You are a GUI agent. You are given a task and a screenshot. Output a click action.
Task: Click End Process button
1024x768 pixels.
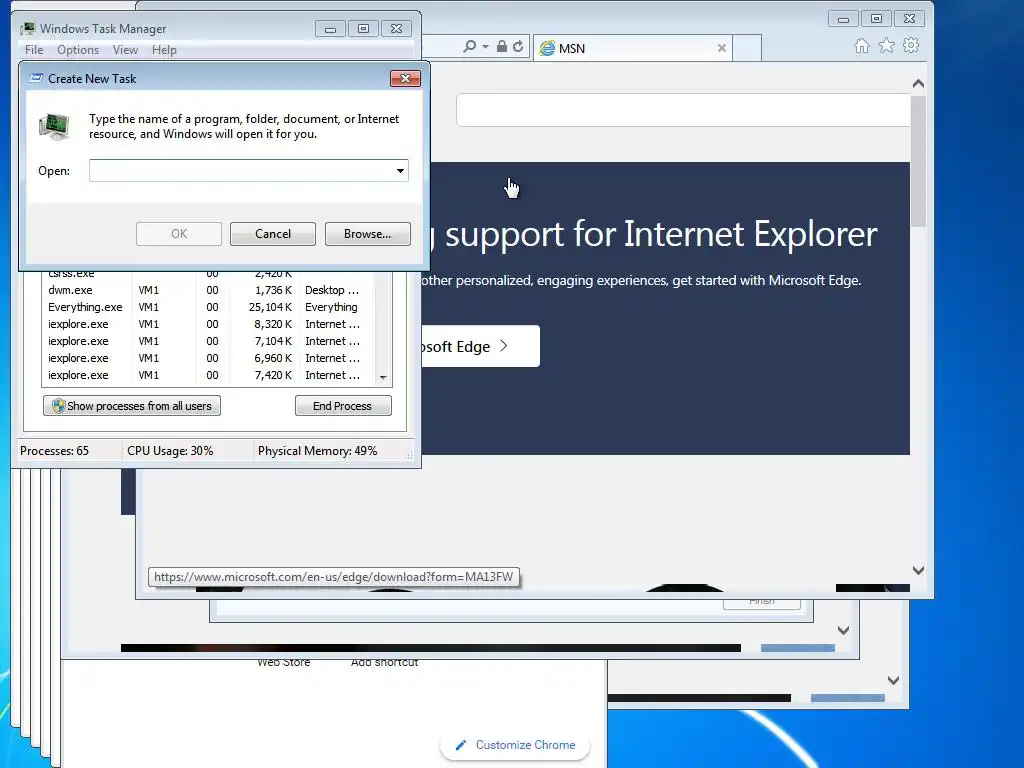(x=343, y=406)
